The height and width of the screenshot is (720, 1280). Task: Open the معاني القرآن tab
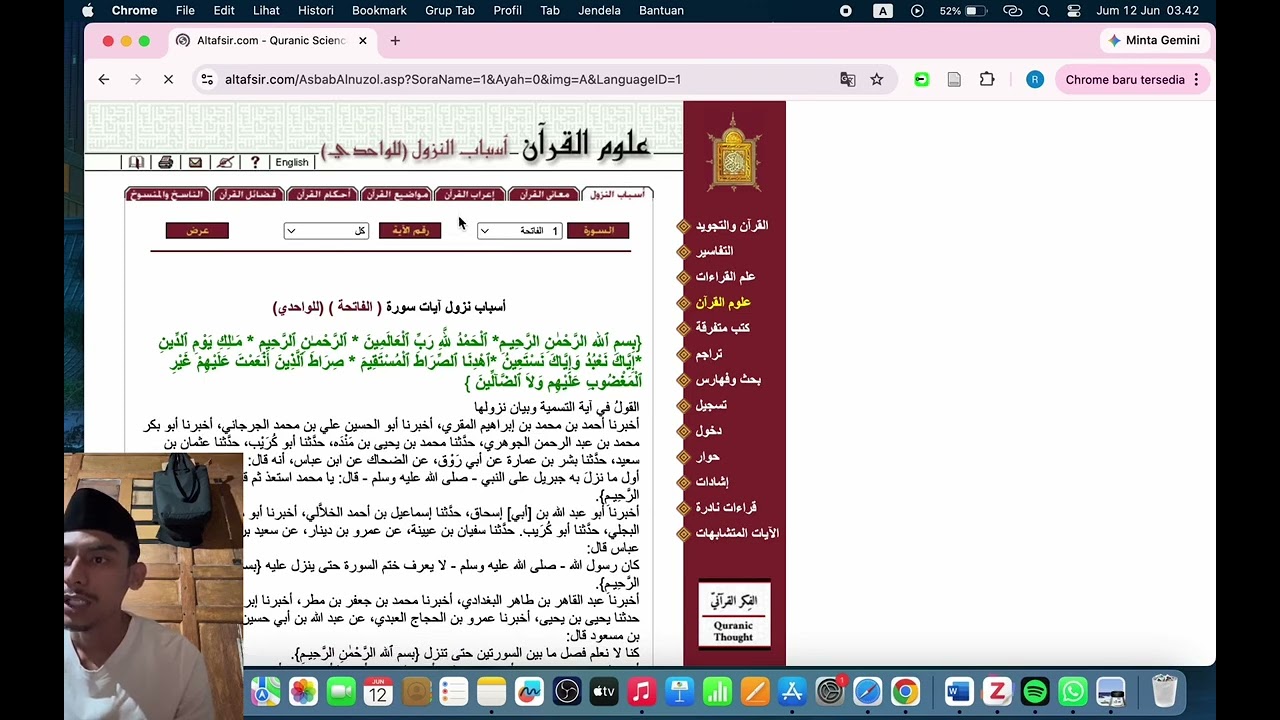click(x=544, y=194)
